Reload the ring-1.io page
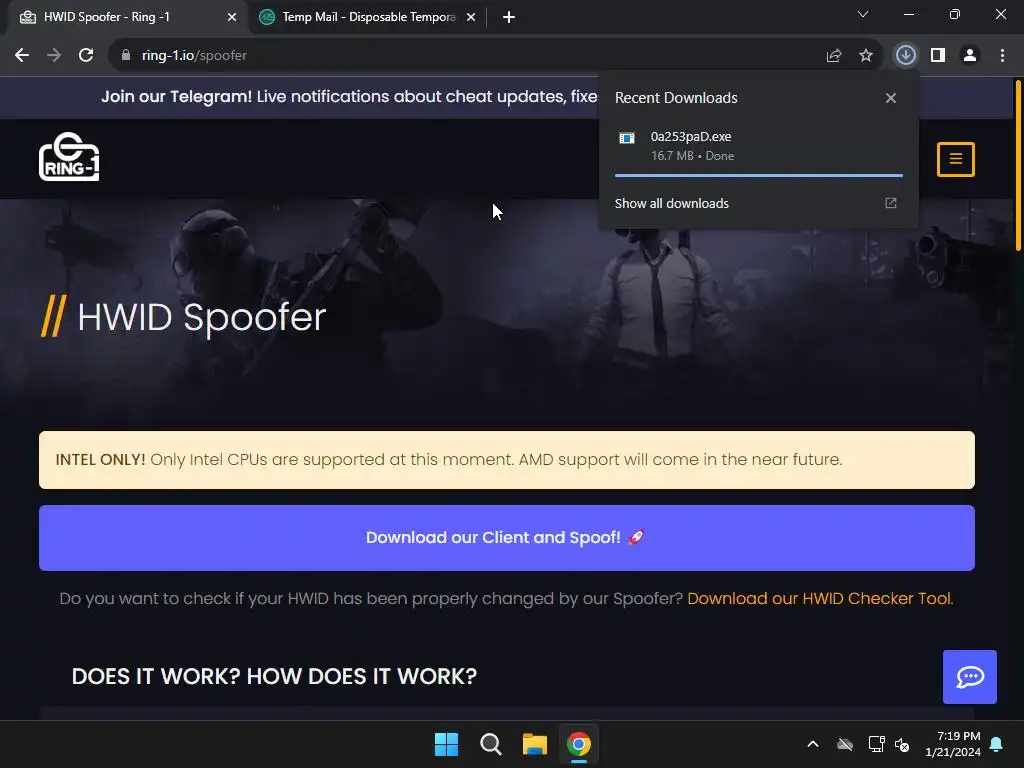Viewport: 1024px width, 768px height. pyautogui.click(x=86, y=56)
